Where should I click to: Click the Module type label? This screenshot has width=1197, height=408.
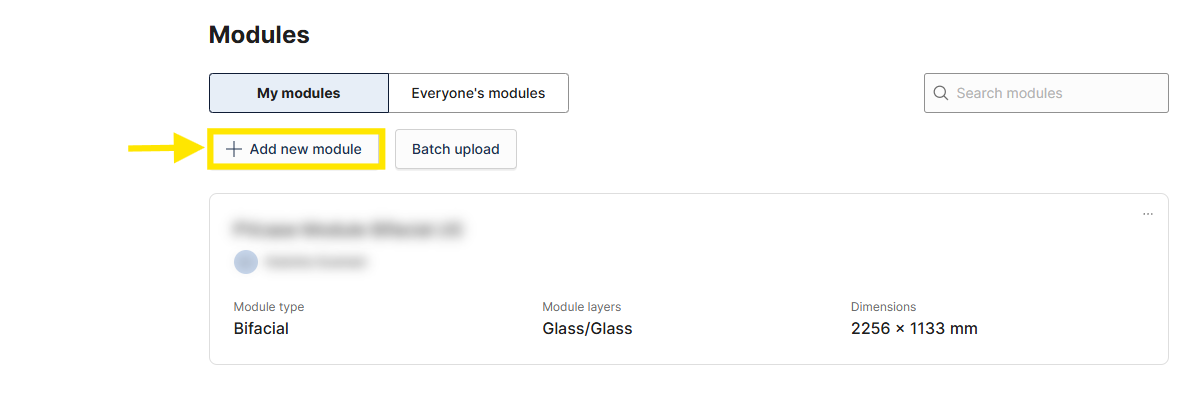[269, 306]
